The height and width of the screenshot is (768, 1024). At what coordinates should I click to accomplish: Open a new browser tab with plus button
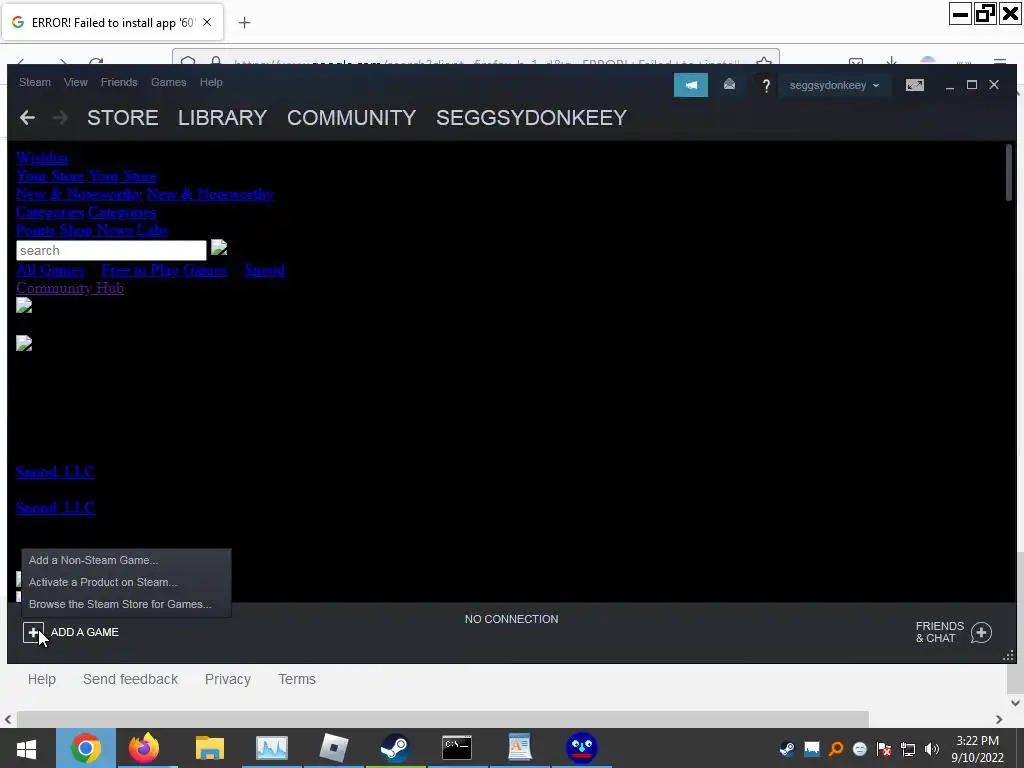click(x=244, y=23)
